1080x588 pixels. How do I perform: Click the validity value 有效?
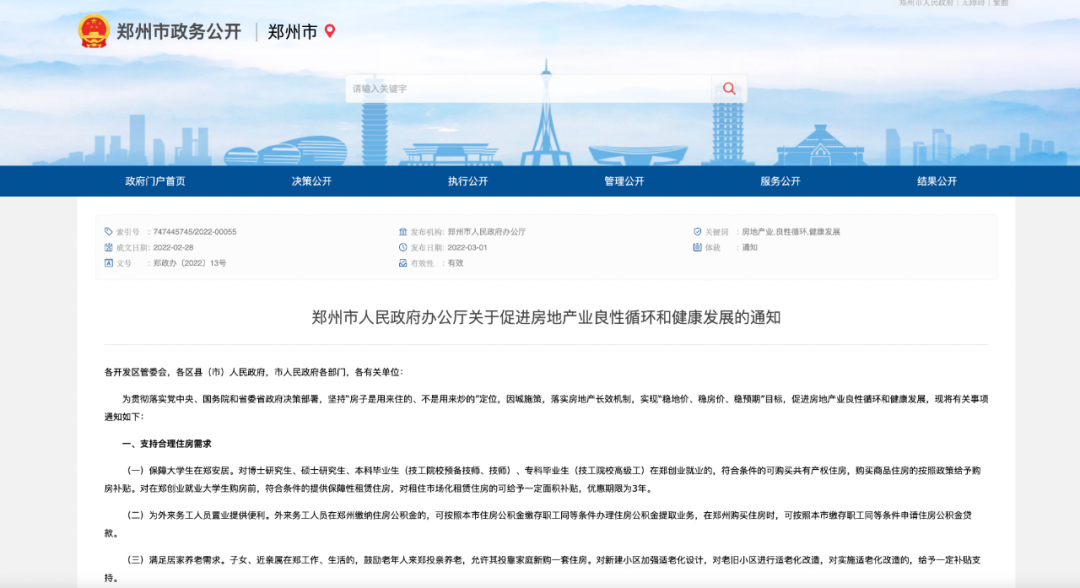click(455, 263)
